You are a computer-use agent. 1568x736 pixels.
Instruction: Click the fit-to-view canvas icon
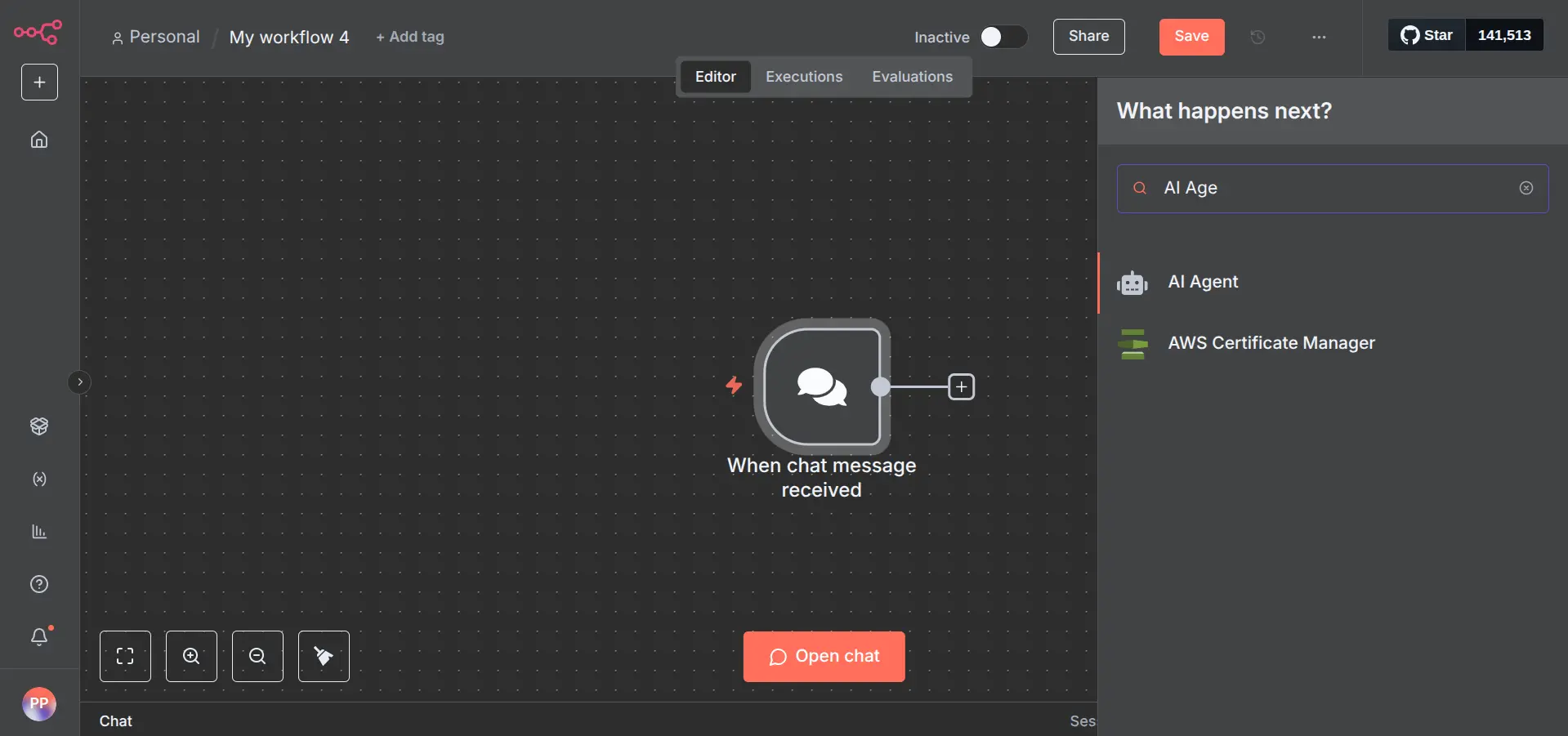coord(125,656)
